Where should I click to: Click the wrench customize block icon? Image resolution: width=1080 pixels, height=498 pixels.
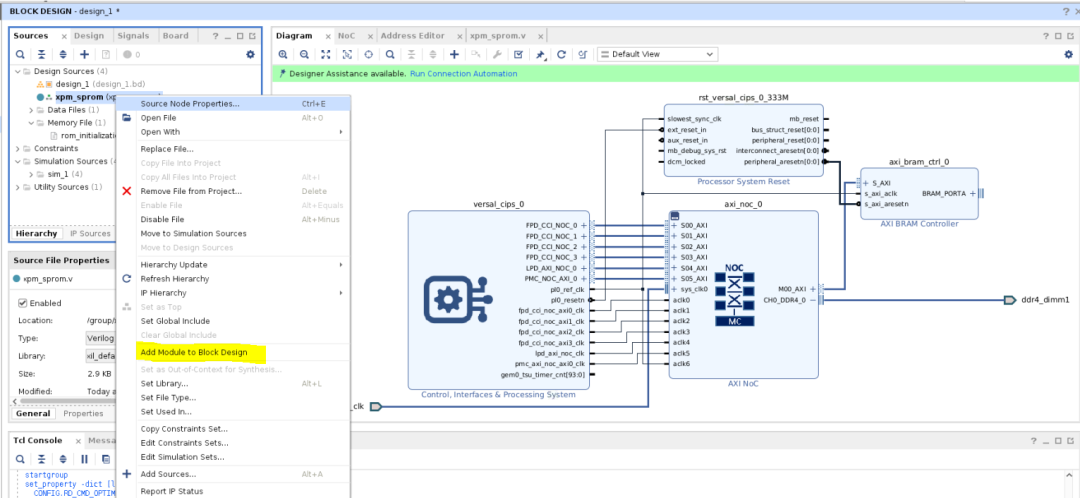[497, 54]
